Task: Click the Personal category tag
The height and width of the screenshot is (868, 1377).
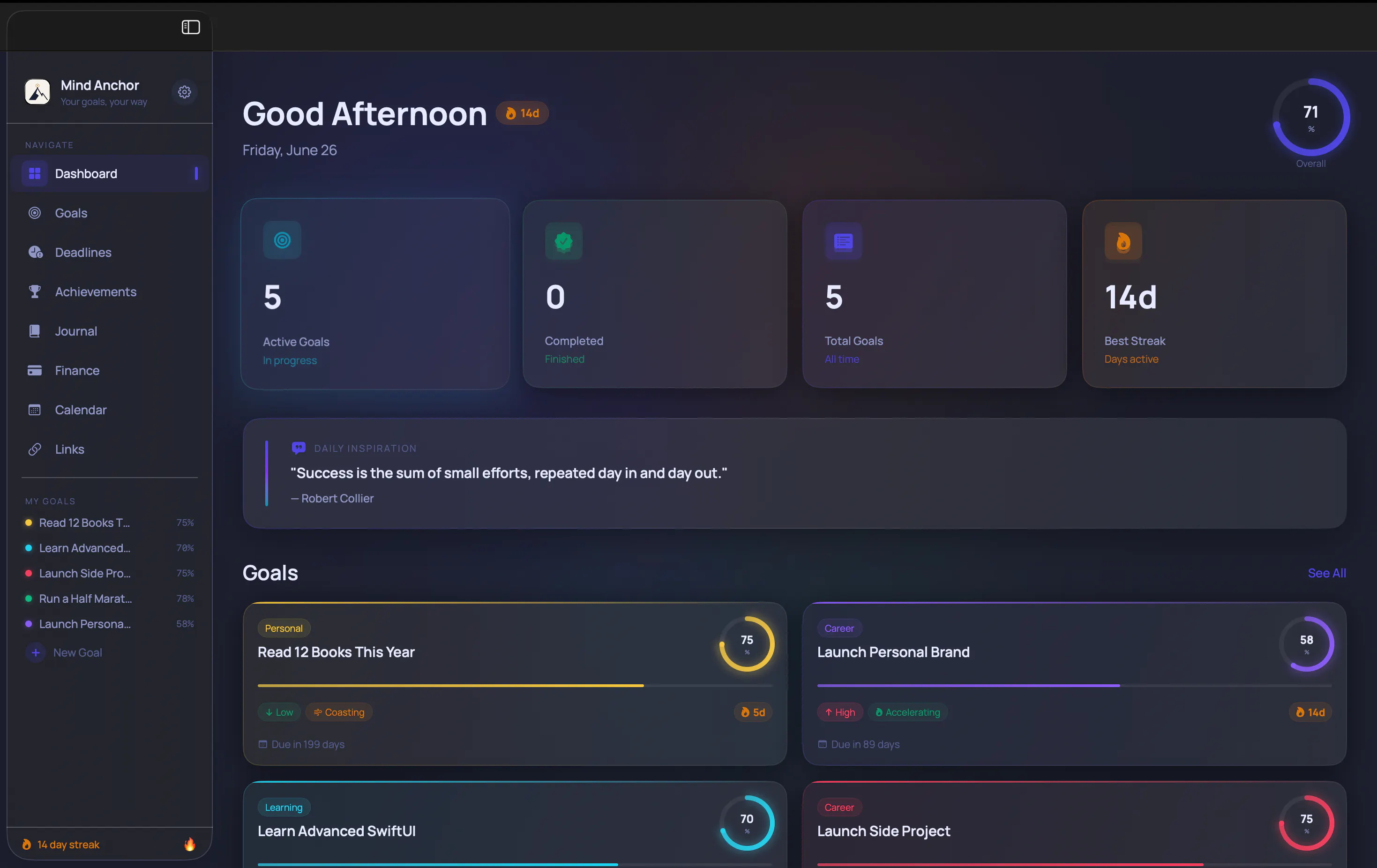Action: [x=284, y=629]
